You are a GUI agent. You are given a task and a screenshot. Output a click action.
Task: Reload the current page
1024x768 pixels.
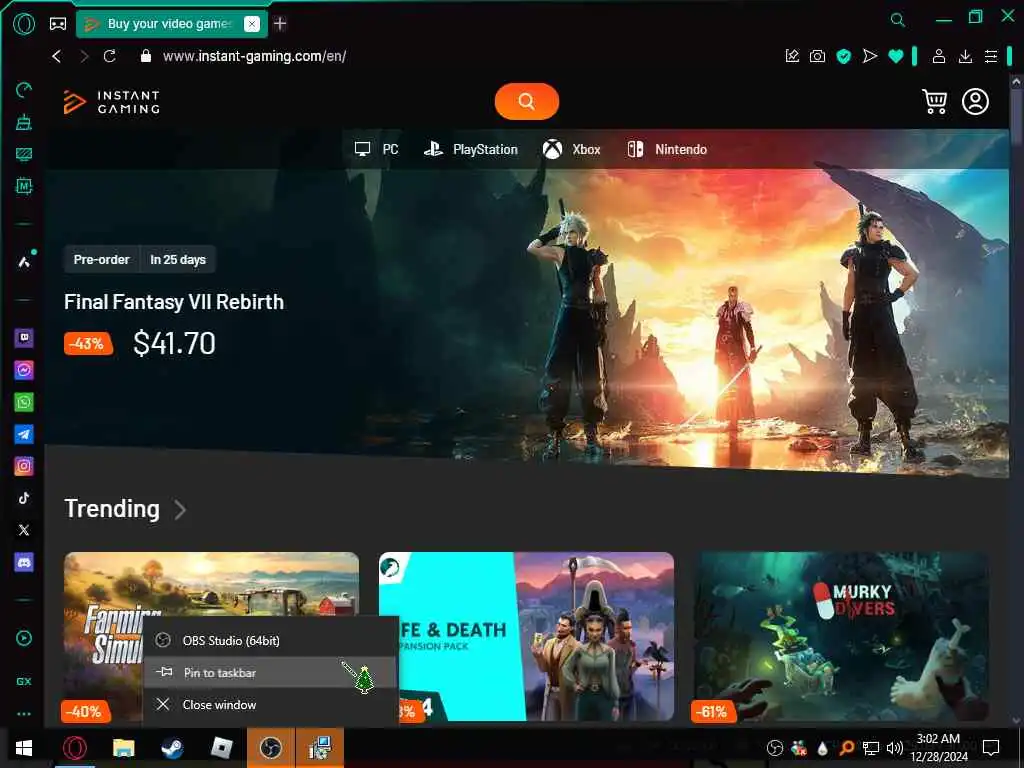(x=110, y=56)
